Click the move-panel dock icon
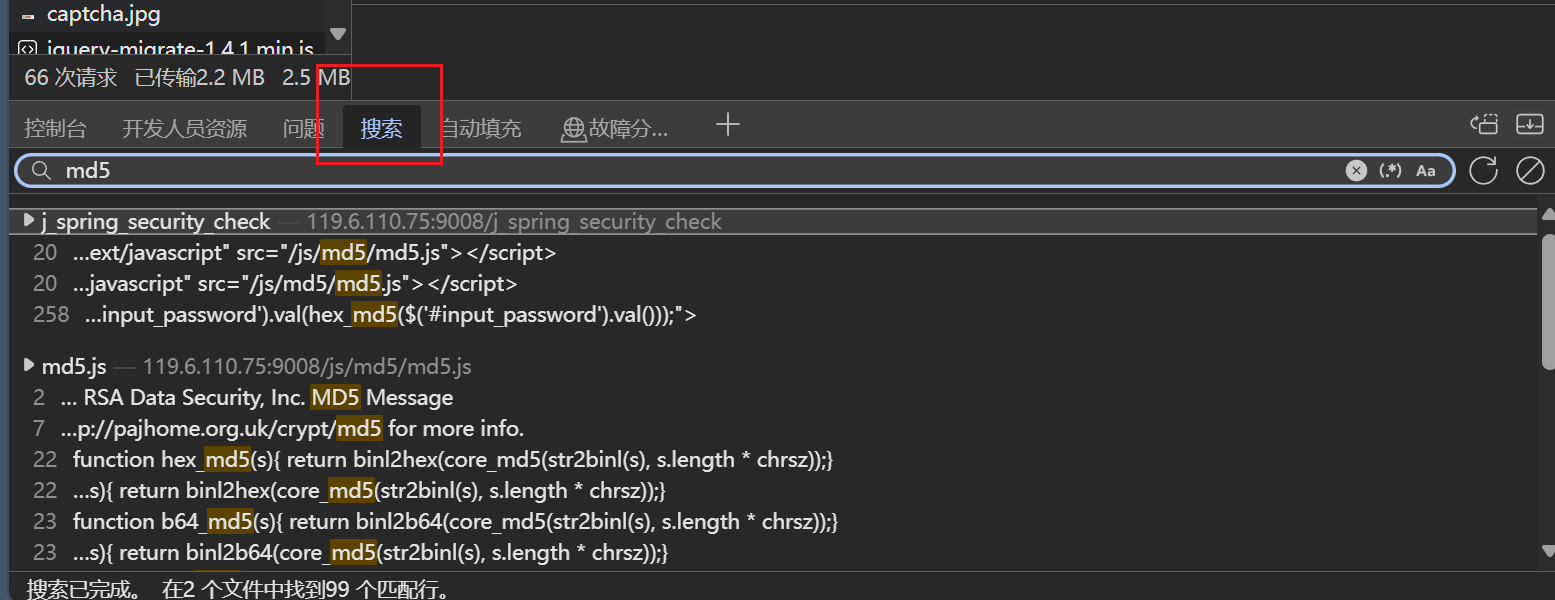The height and width of the screenshot is (600, 1555). [x=1484, y=124]
